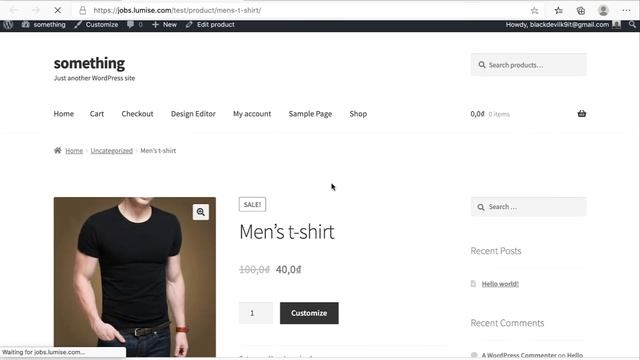Open the browser settings ellipsis menu
The height and width of the screenshot is (360, 640).
[x=626, y=11]
